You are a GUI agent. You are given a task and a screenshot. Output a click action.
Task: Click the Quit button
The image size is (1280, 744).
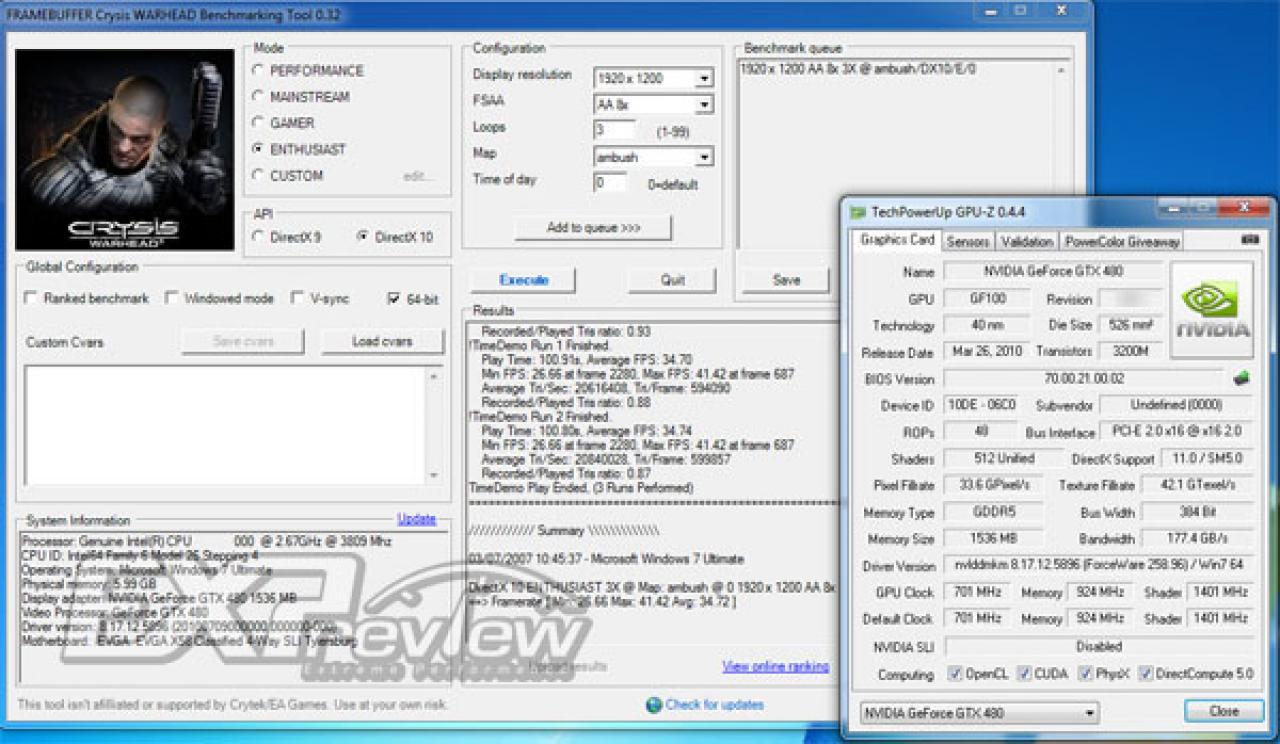[673, 280]
